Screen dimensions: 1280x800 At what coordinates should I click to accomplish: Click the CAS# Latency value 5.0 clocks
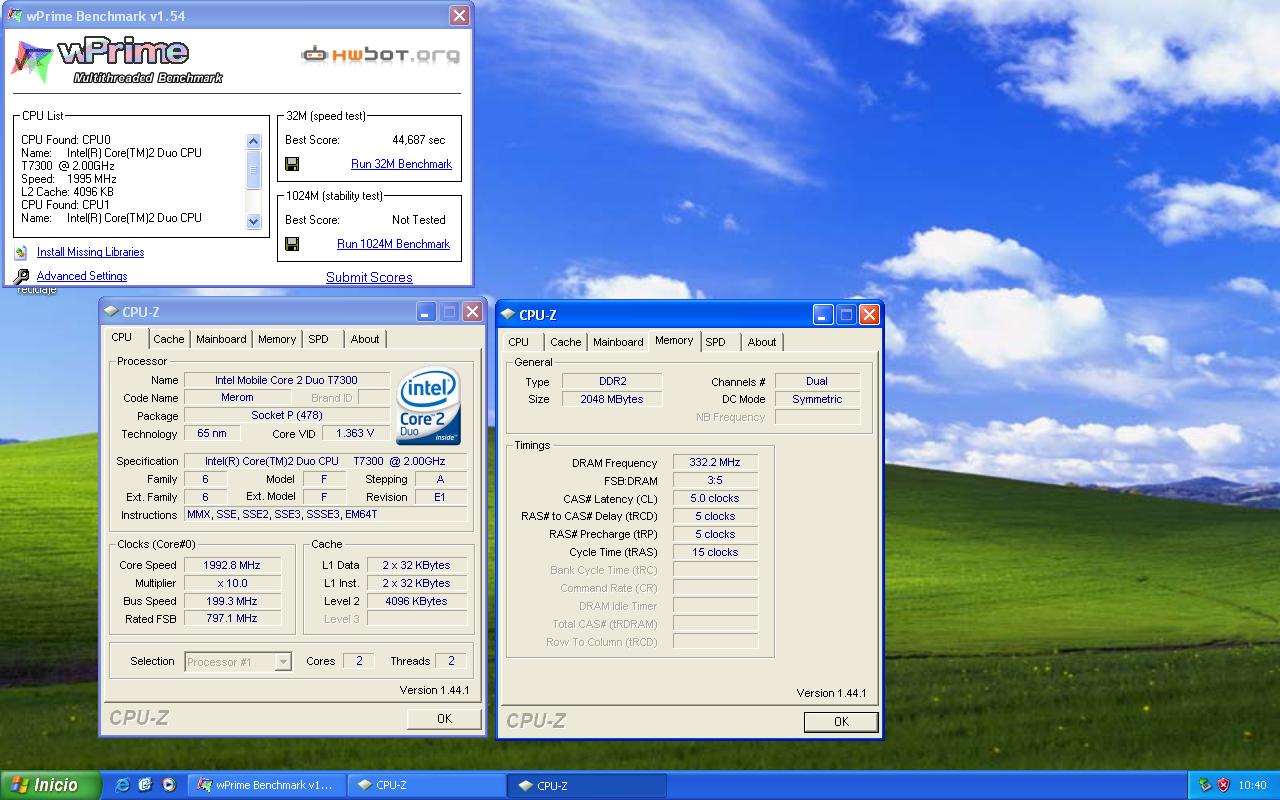[715, 498]
